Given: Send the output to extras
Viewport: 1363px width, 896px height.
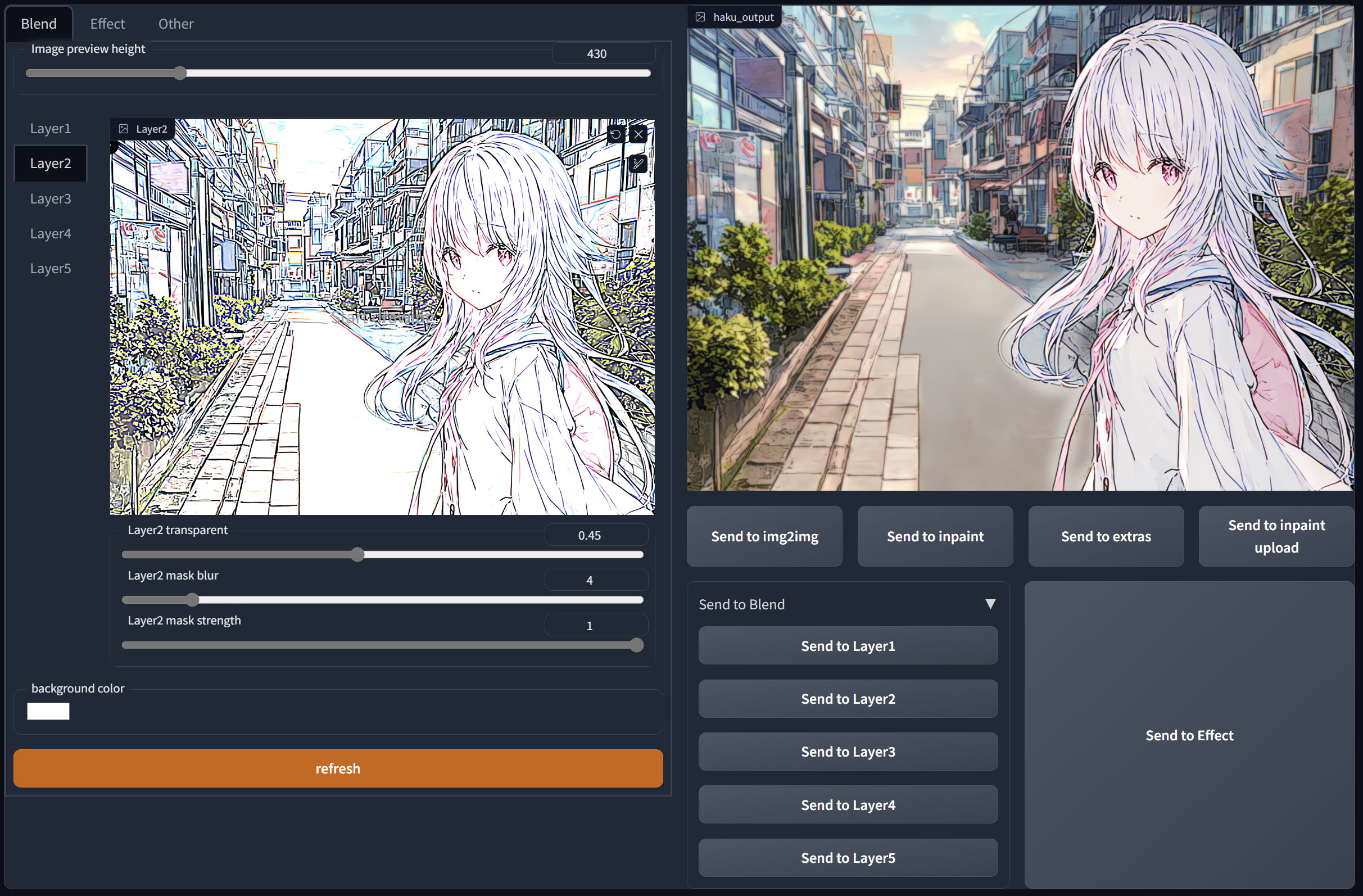Looking at the screenshot, I should [1106, 536].
